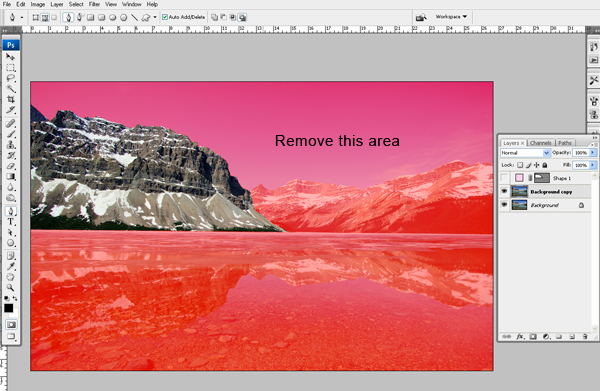
Task: Select the Gradient tool
Action: pyautogui.click(x=10, y=177)
